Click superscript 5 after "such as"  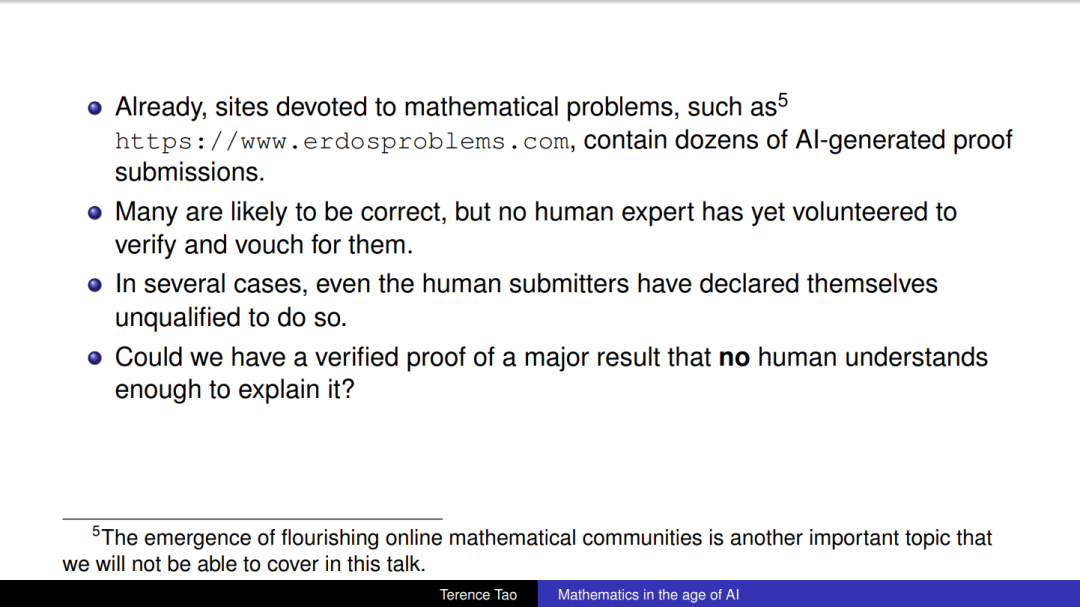click(x=783, y=101)
